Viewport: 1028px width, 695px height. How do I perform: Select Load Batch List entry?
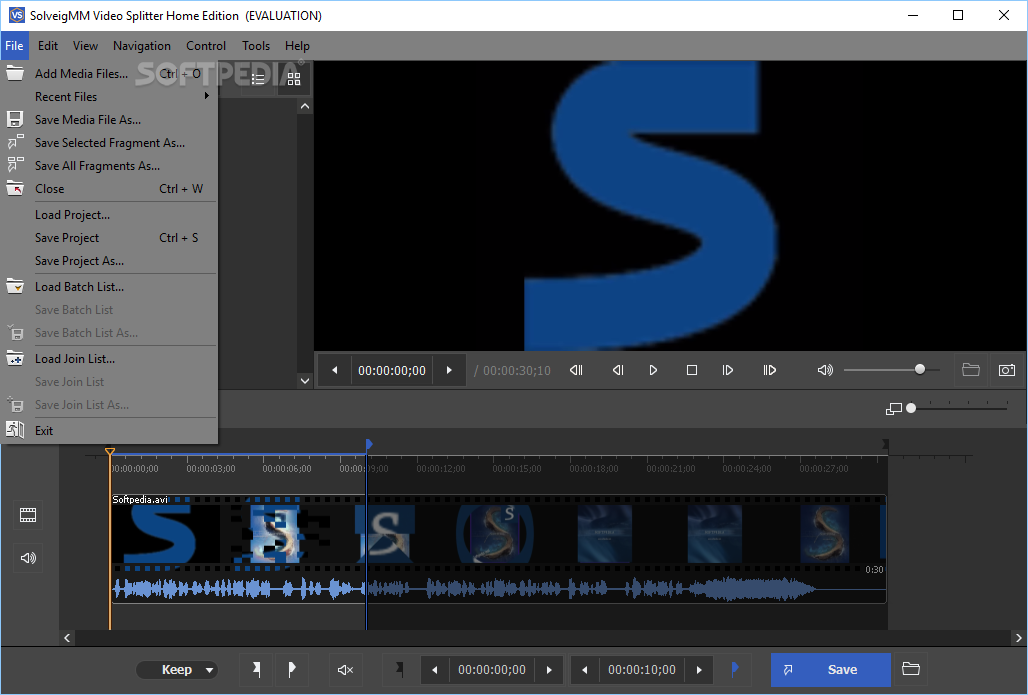point(109,287)
